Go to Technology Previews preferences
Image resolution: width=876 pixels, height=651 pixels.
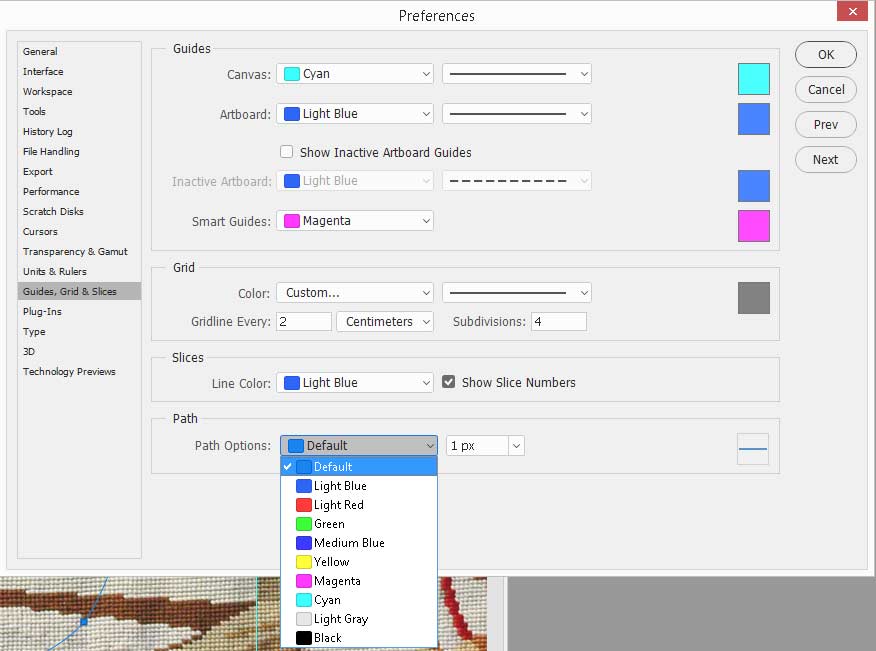click(69, 372)
